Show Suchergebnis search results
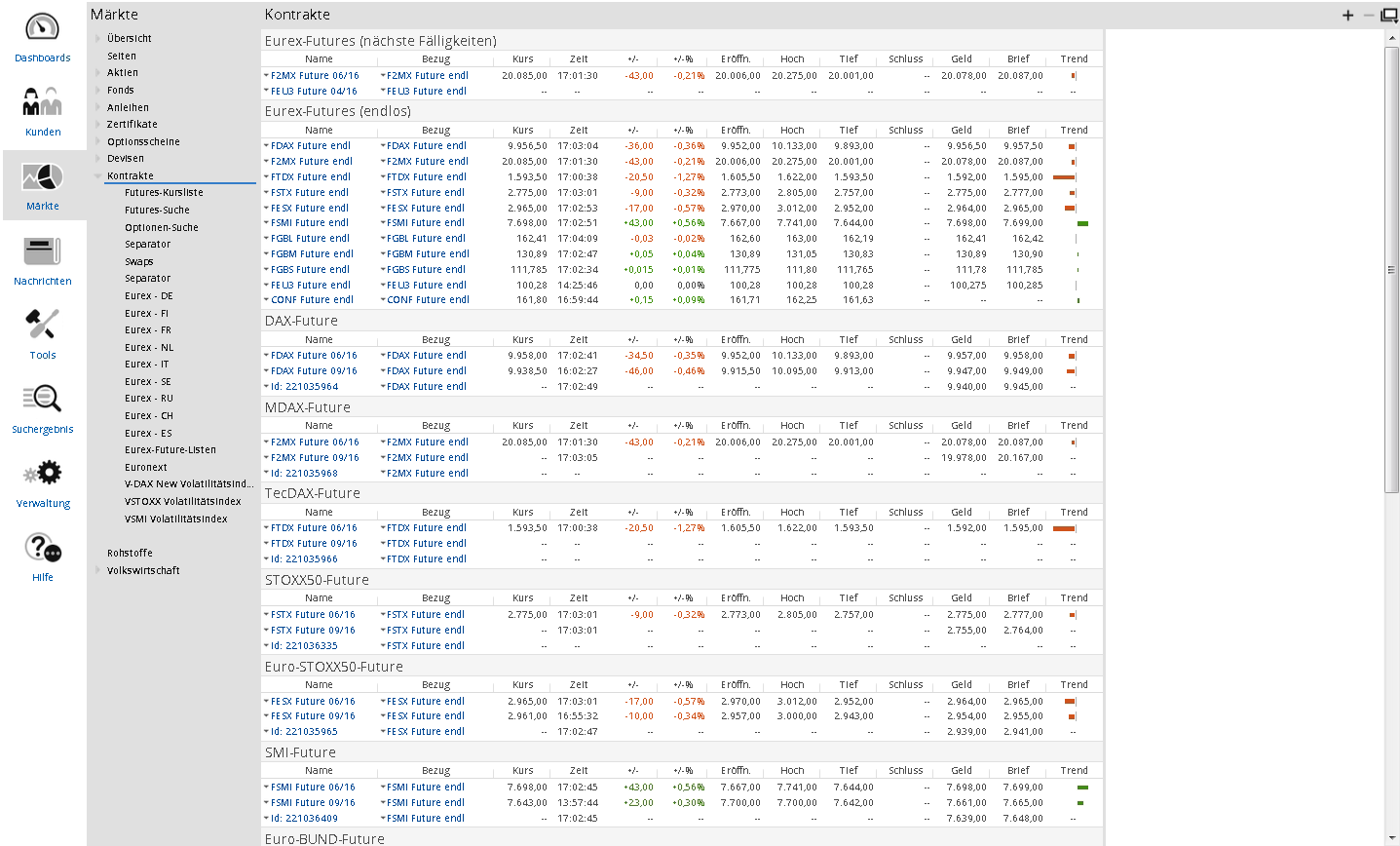Image resolution: width=1400 pixels, height=846 pixels. click(43, 408)
